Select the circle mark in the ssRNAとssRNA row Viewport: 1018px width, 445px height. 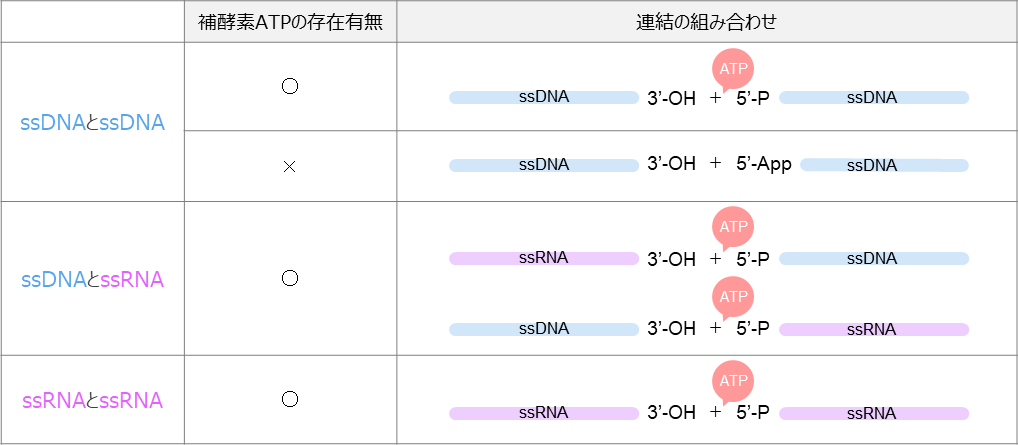290,399
